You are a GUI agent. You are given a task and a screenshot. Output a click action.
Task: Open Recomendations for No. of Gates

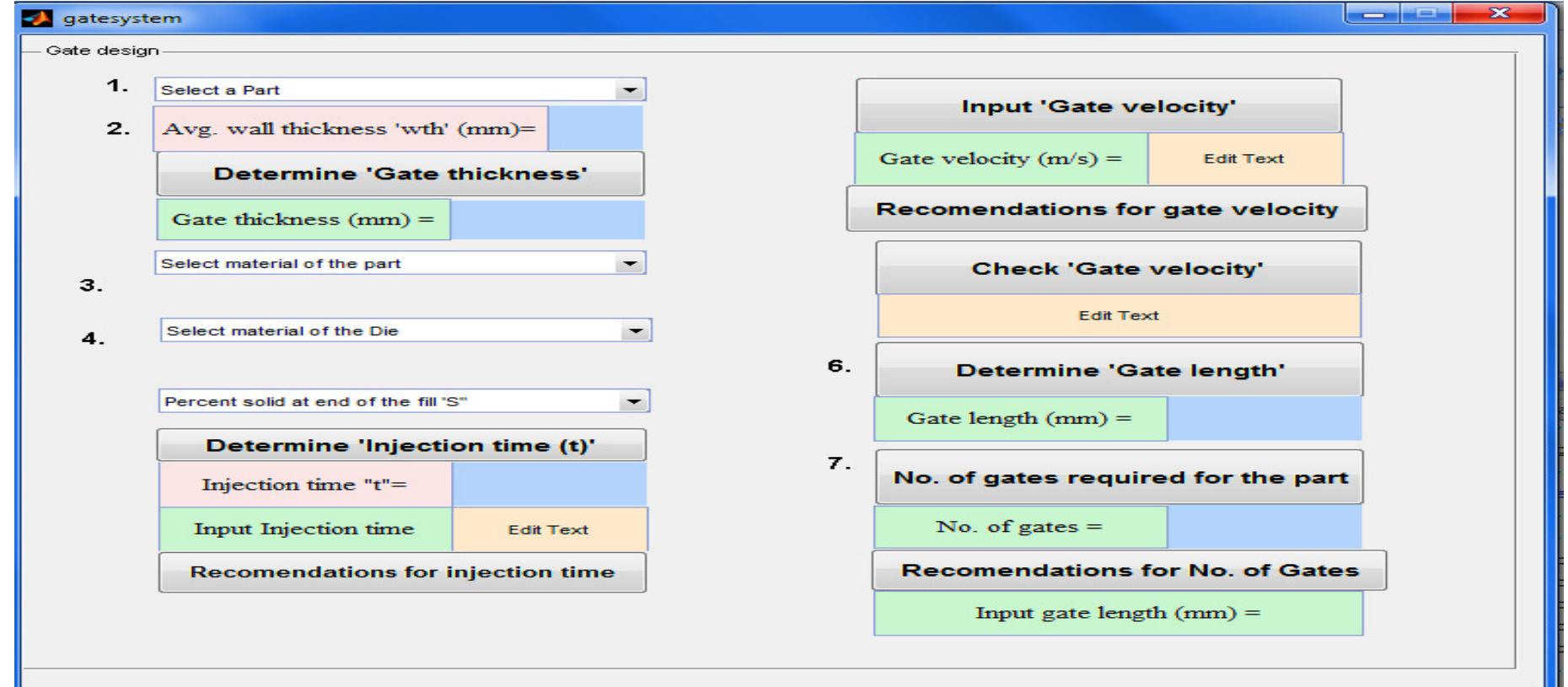[1130, 571]
